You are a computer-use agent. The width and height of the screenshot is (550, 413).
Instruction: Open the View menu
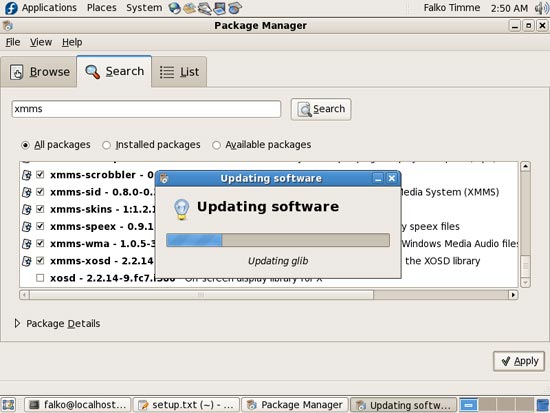tap(41, 42)
